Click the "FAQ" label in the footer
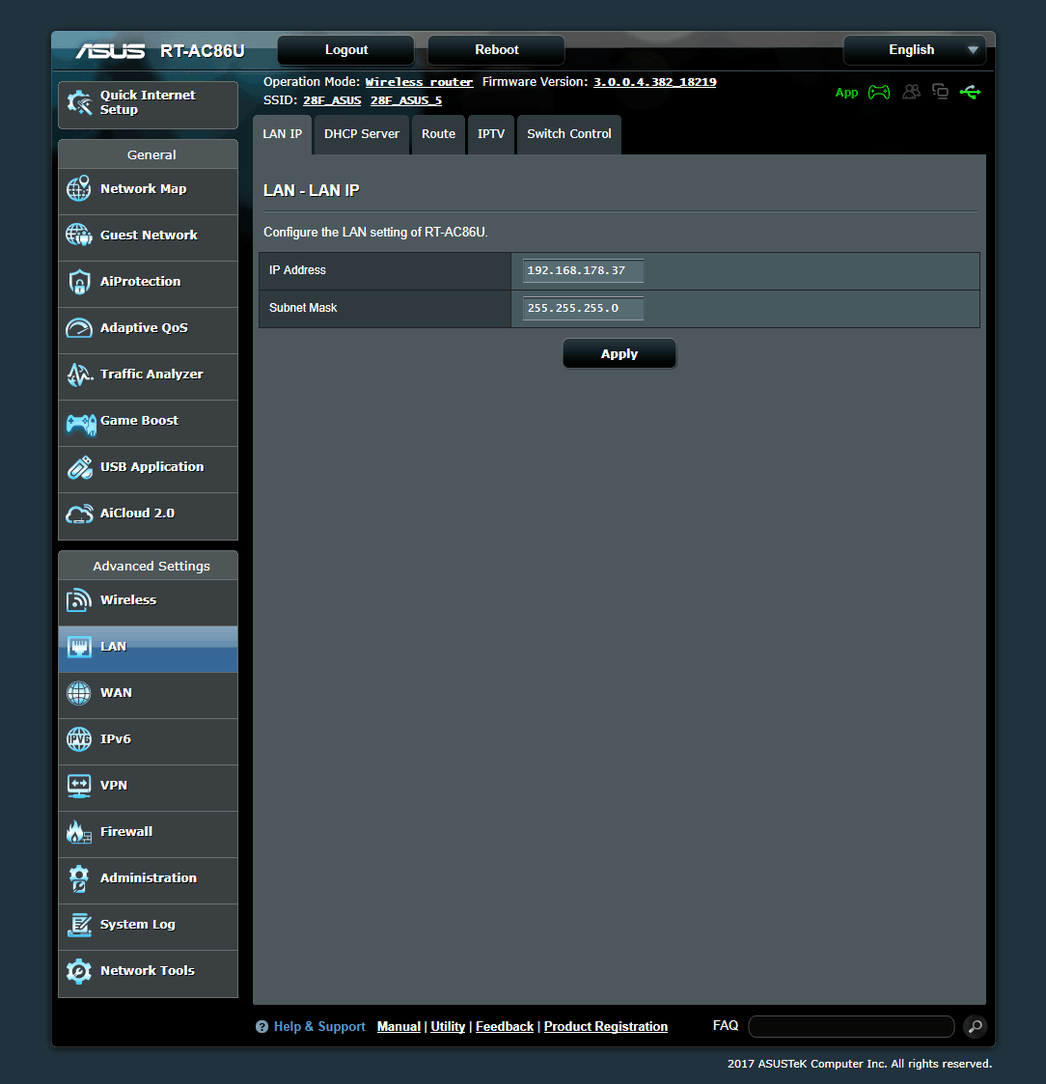This screenshot has width=1046, height=1084. click(x=725, y=1026)
